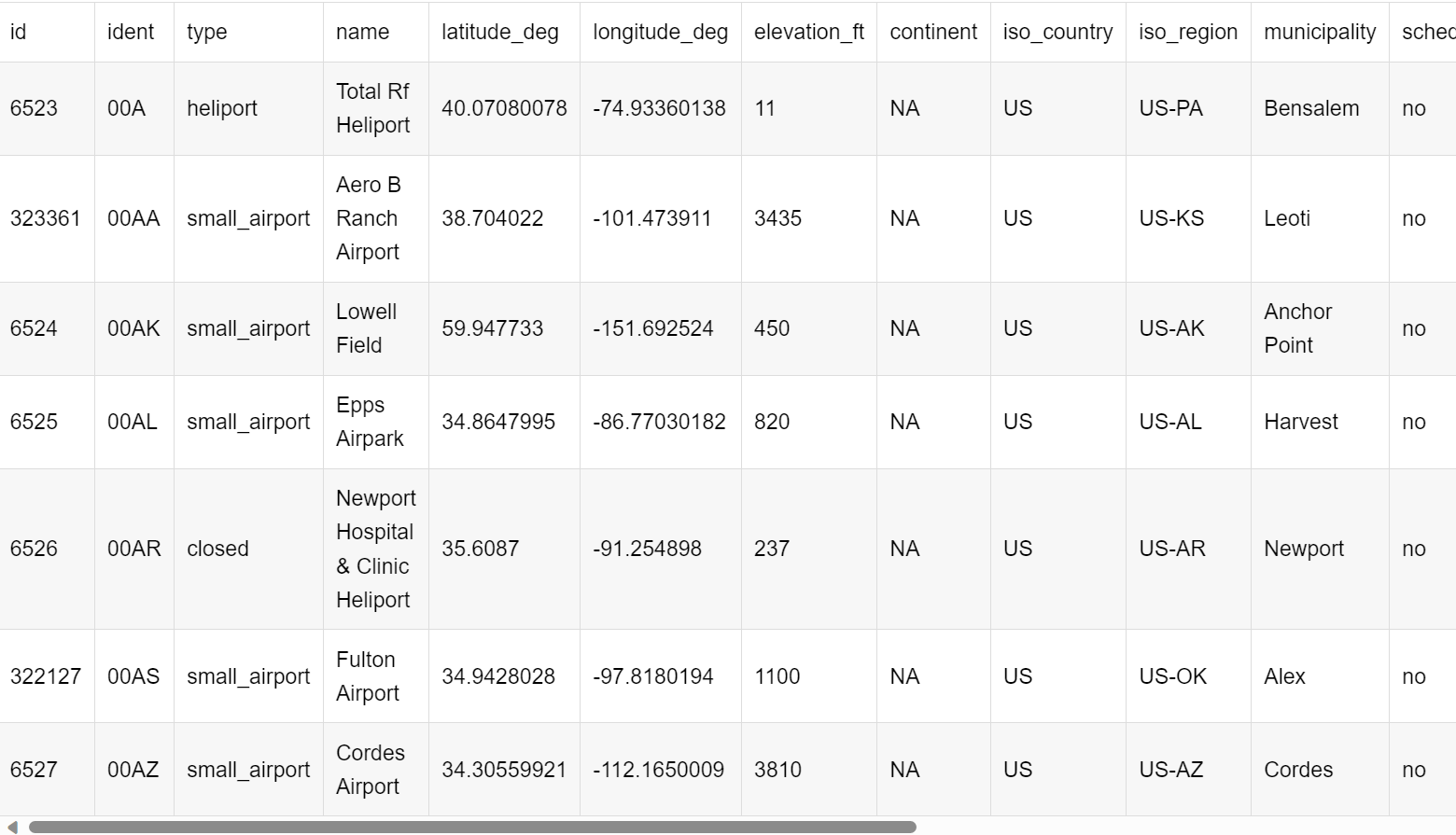Image resolution: width=1456 pixels, height=835 pixels.
Task: Select the 00AR ident cell
Action: 134,549
